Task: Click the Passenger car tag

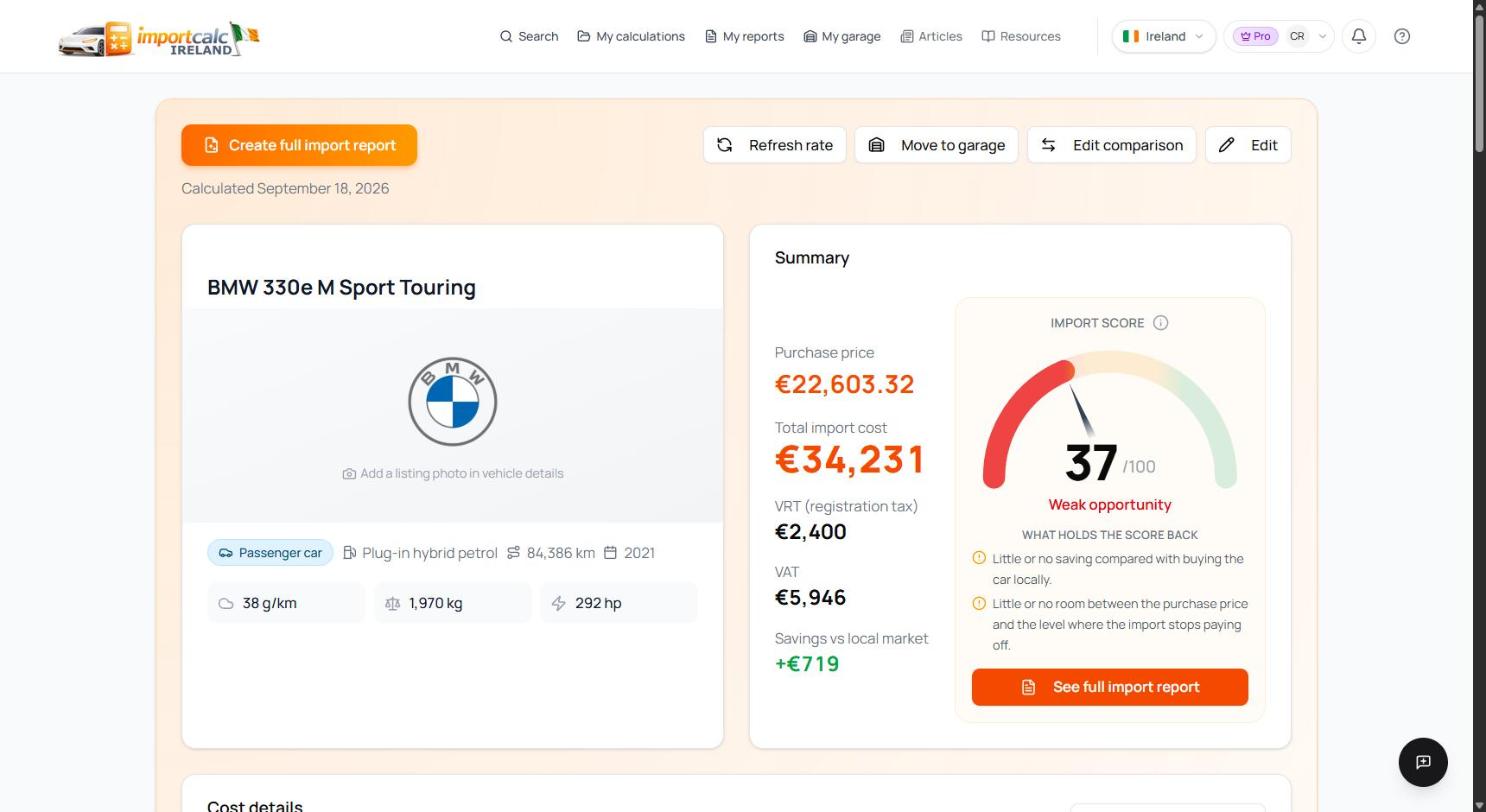Action: point(270,553)
